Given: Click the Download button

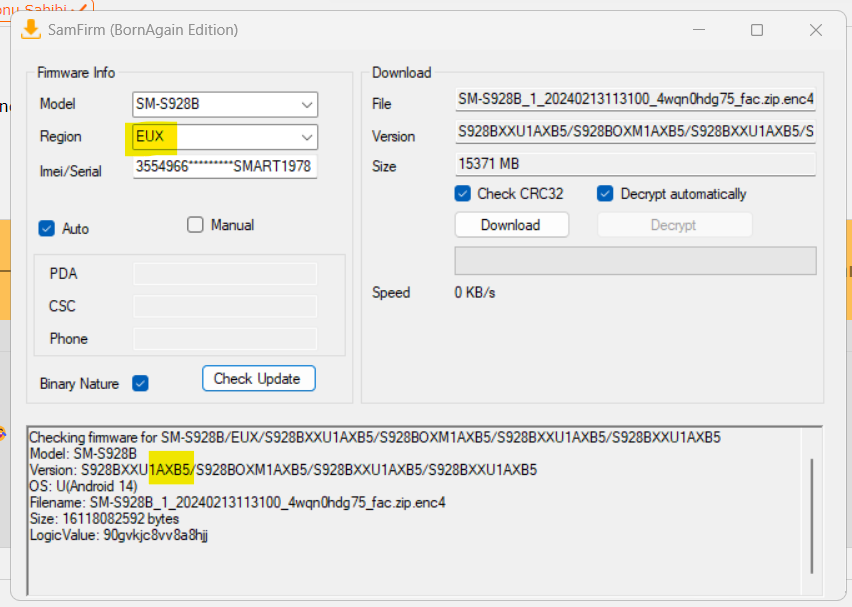Looking at the screenshot, I should [x=511, y=225].
